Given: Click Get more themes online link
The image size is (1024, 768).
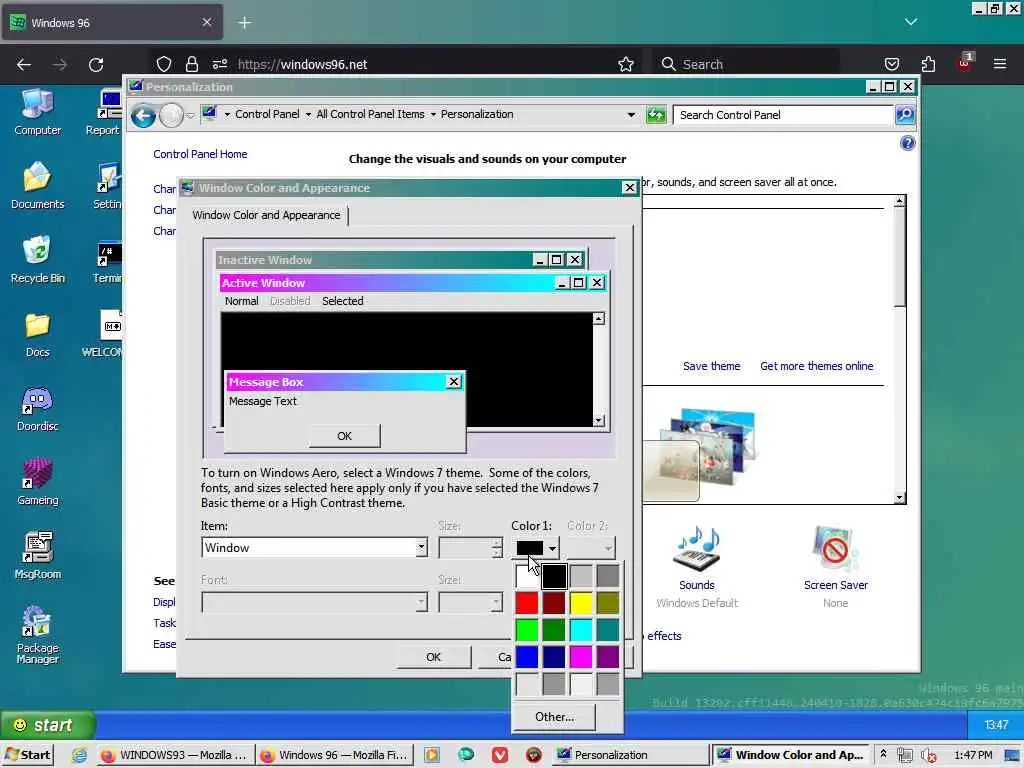Looking at the screenshot, I should [x=816, y=366].
